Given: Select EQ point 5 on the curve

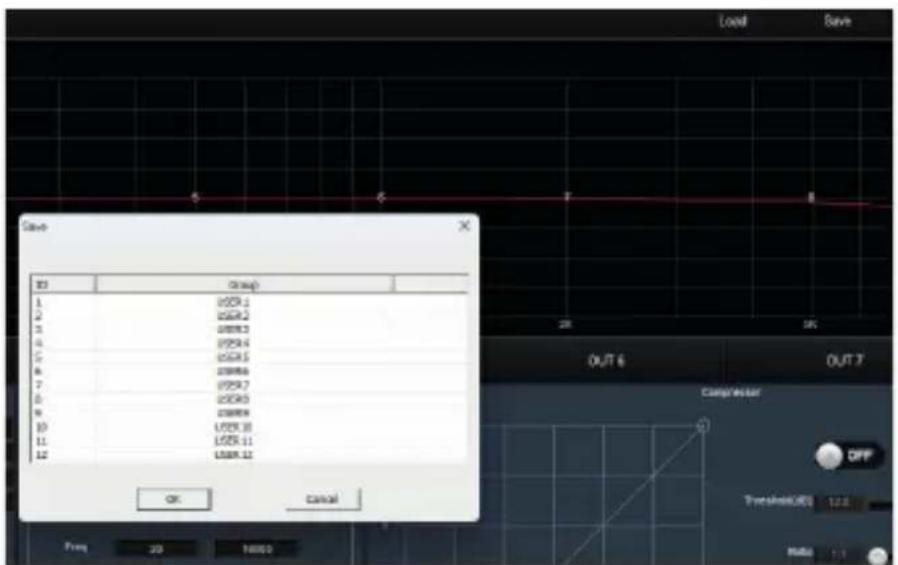Looking at the screenshot, I should pos(195,197).
